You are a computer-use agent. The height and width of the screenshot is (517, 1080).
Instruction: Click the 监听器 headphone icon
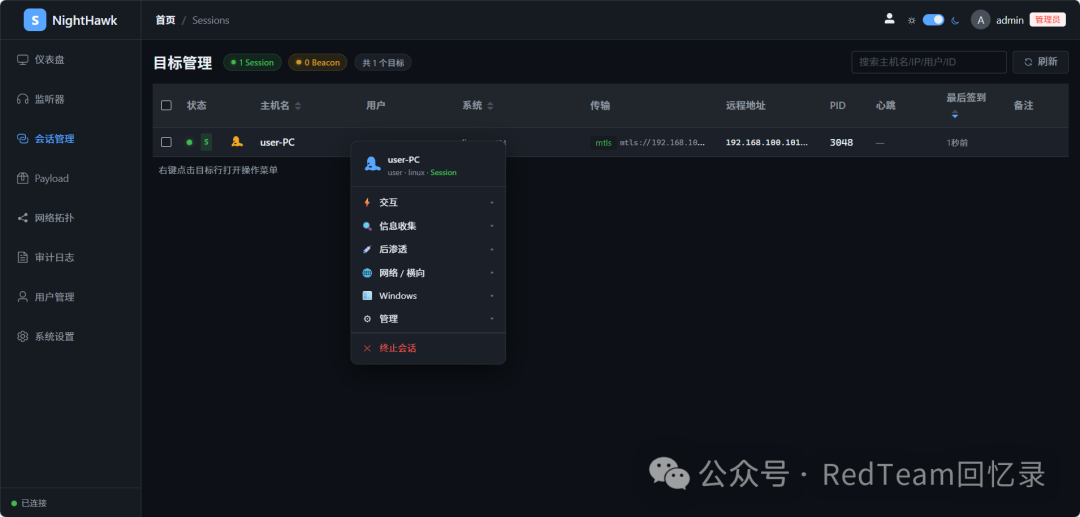[x=23, y=99]
